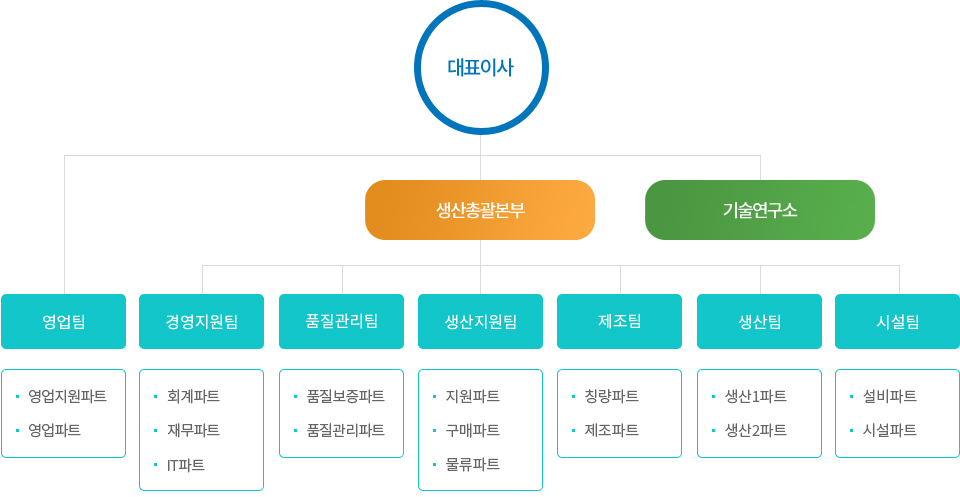Click the 제조팀 team box
The image size is (960, 497).
pos(620,321)
